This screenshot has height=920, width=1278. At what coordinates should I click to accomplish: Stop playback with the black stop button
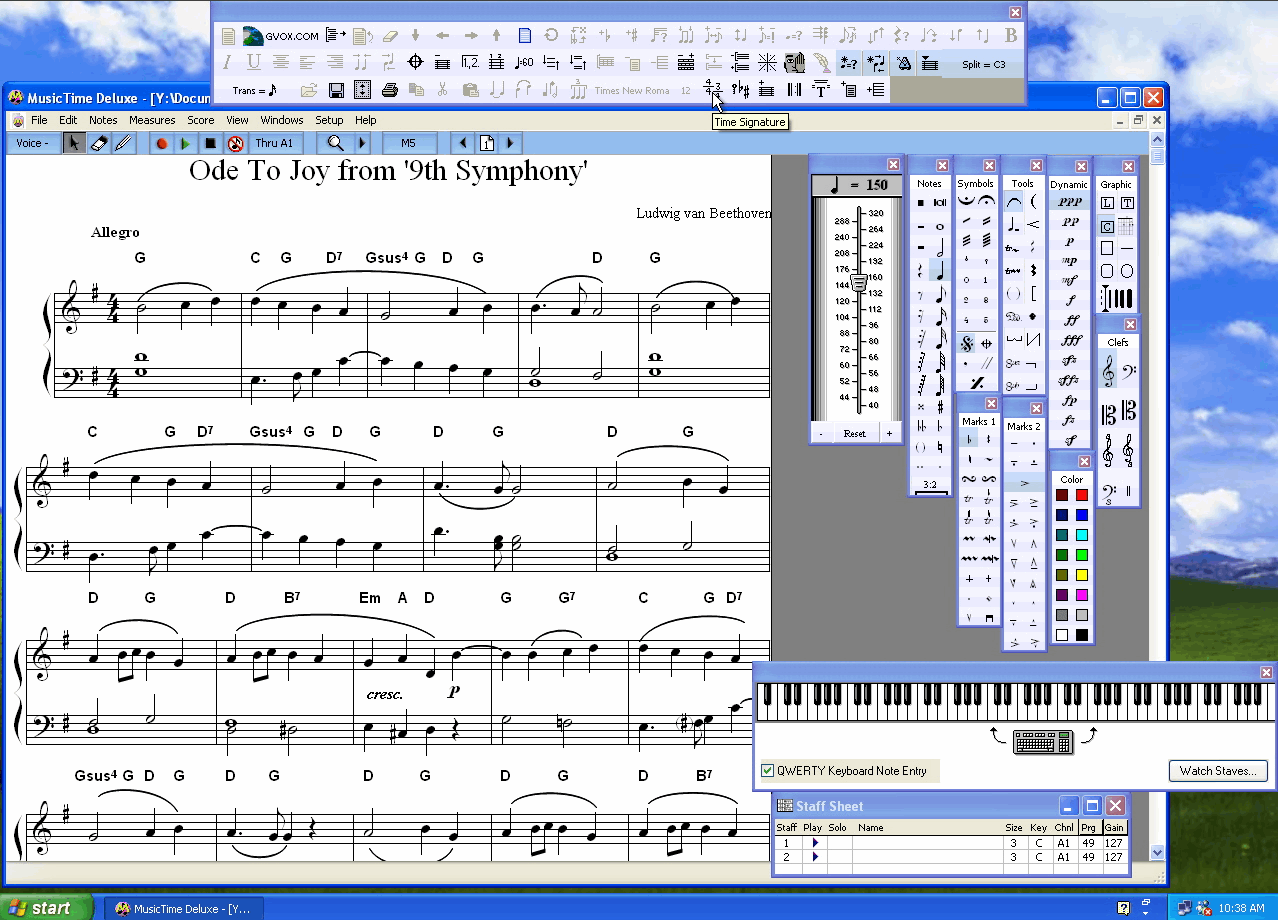pyautogui.click(x=210, y=143)
